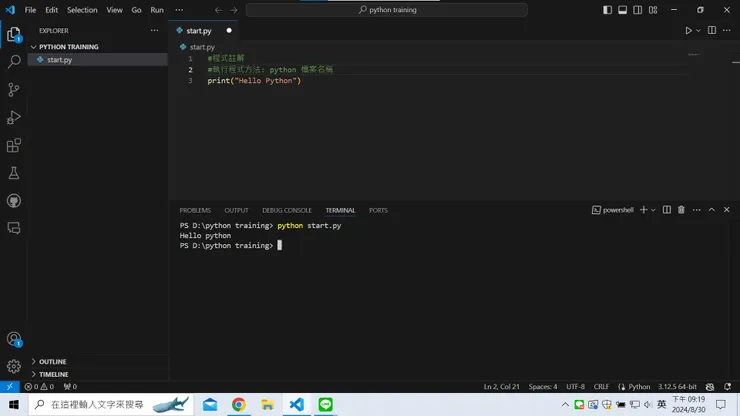Open terminal panel more actions ellipsis
The image size is (740, 416).
pos(697,210)
